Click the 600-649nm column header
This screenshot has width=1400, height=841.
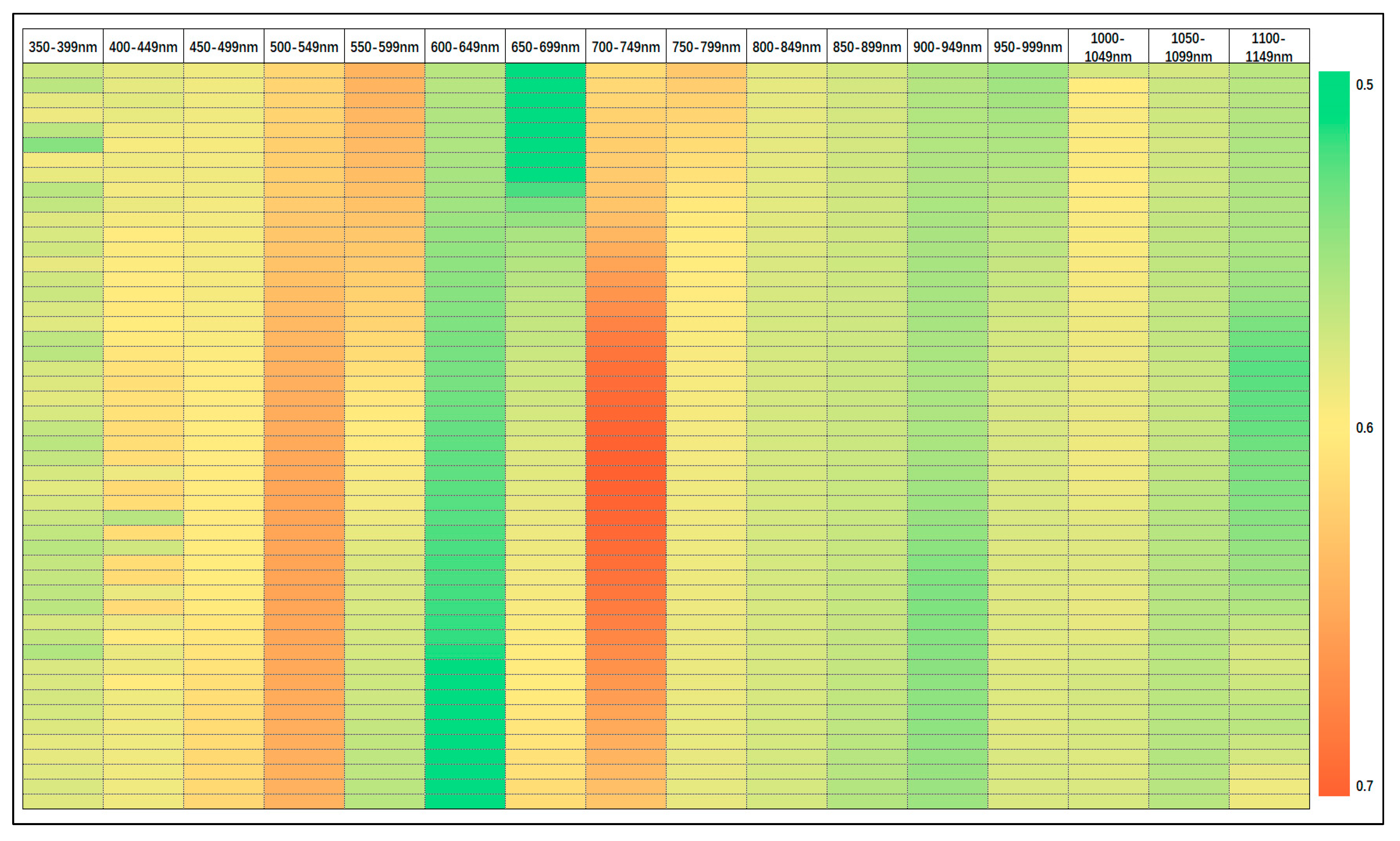coord(465,46)
